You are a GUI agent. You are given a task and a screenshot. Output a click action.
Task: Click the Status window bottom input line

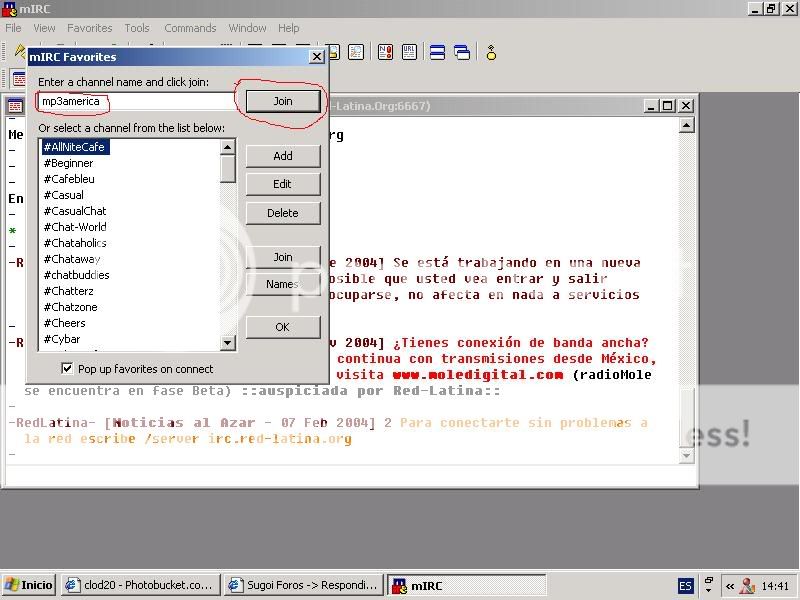[351, 476]
